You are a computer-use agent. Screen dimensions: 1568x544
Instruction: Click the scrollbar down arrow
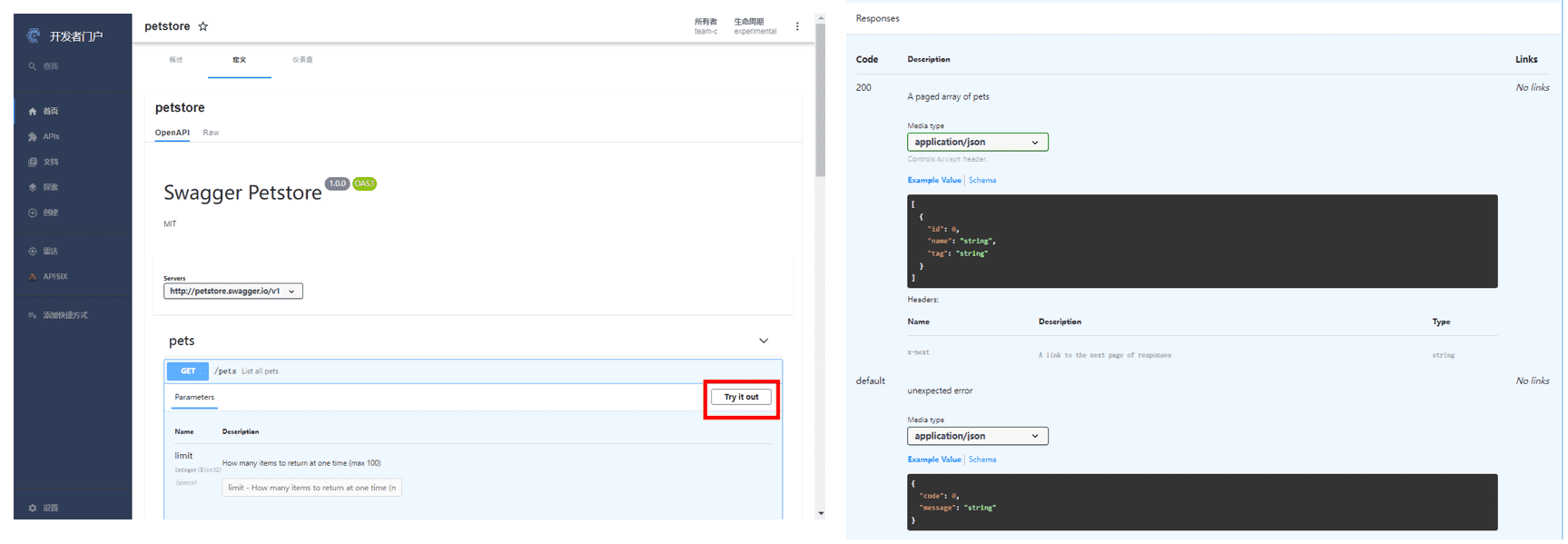click(x=820, y=513)
